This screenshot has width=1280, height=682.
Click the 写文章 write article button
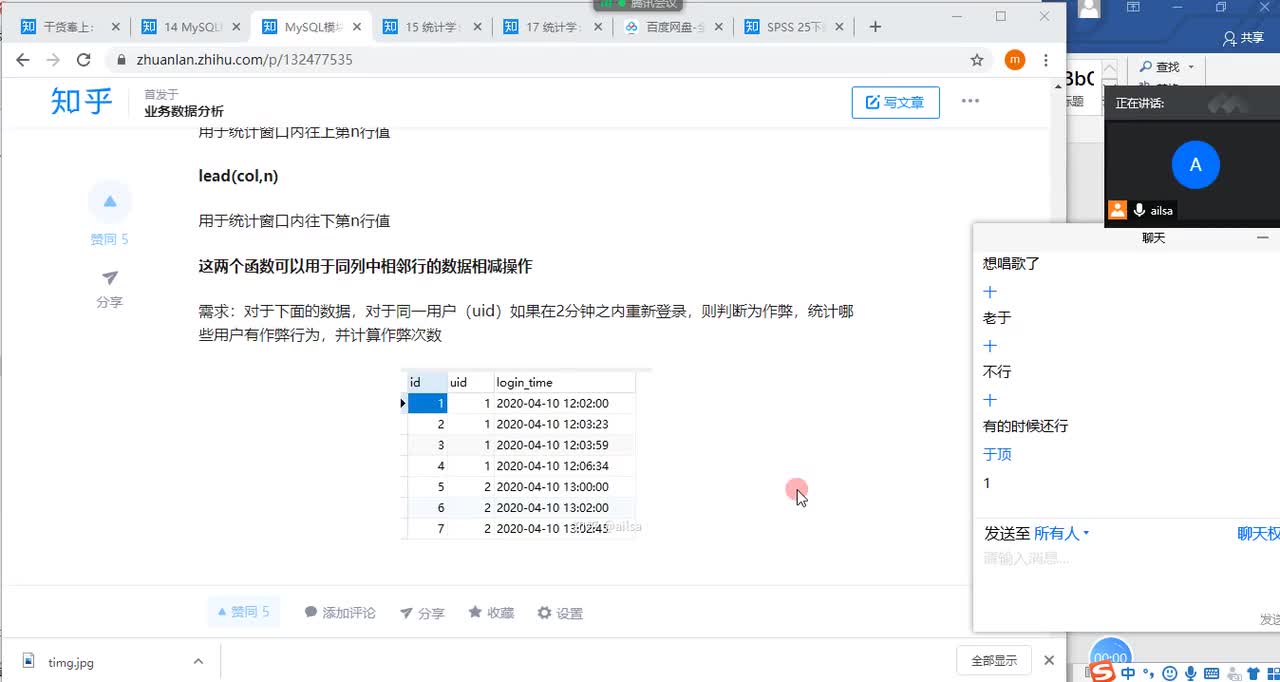(x=895, y=102)
